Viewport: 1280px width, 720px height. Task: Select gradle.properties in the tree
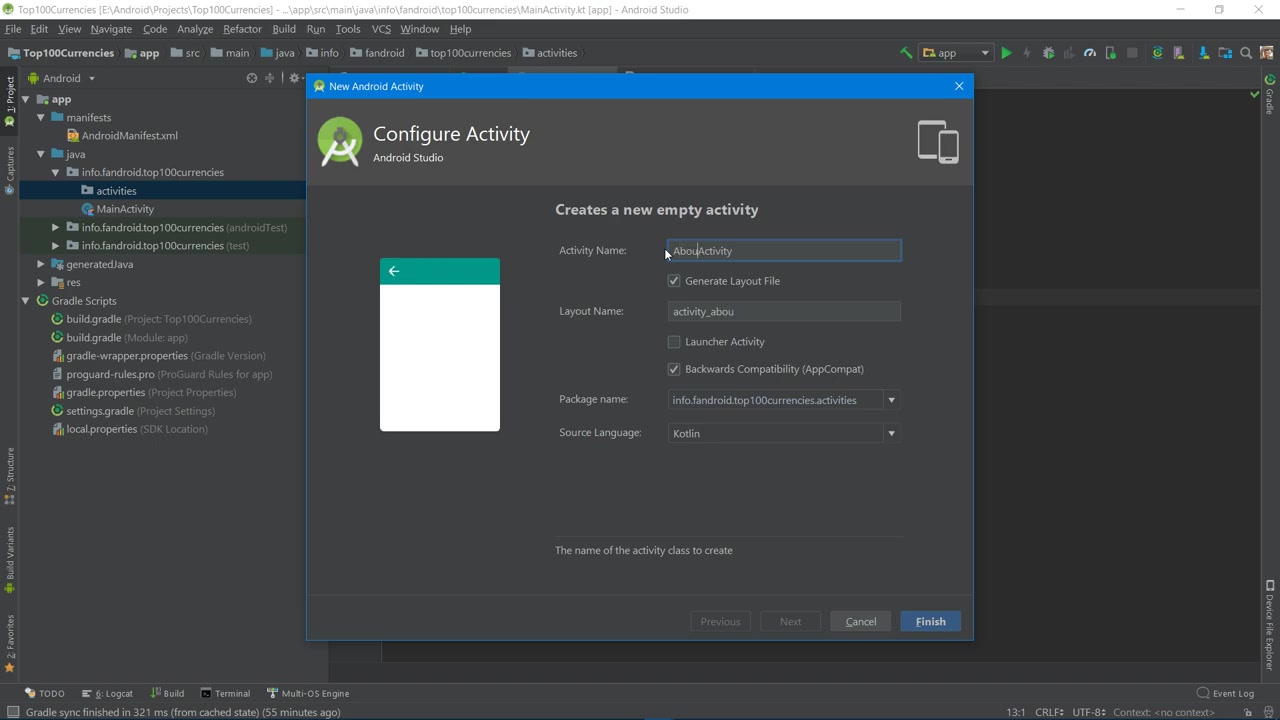pos(143,392)
